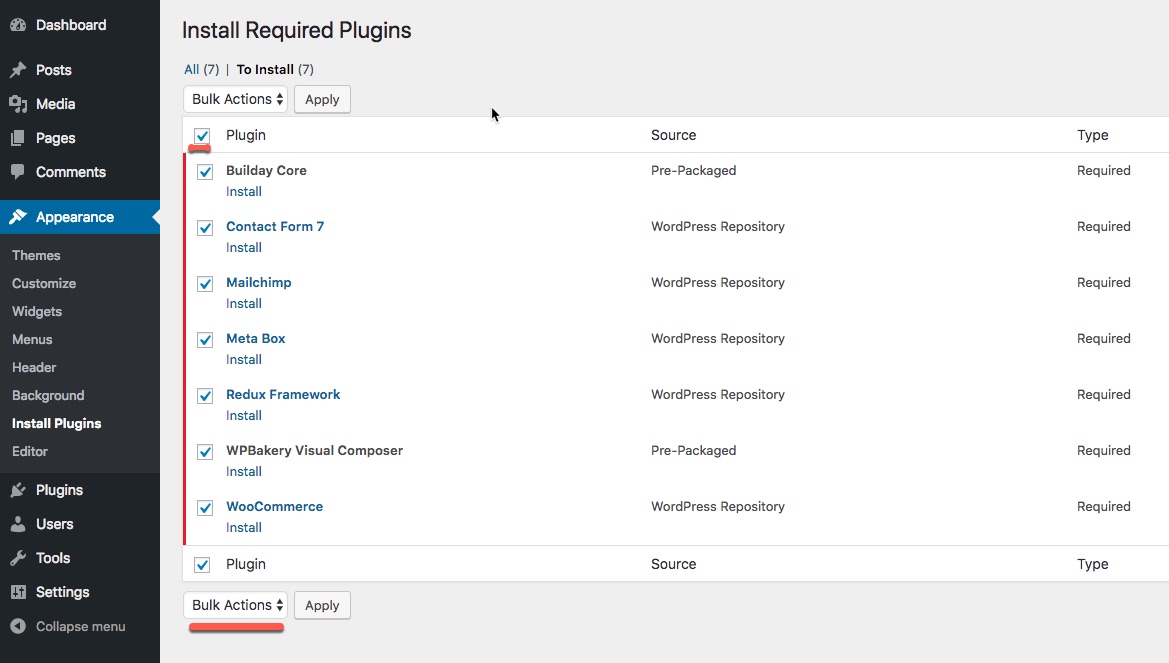1169x663 pixels.
Task: Open the Users menu
Action: coord(54,524)
